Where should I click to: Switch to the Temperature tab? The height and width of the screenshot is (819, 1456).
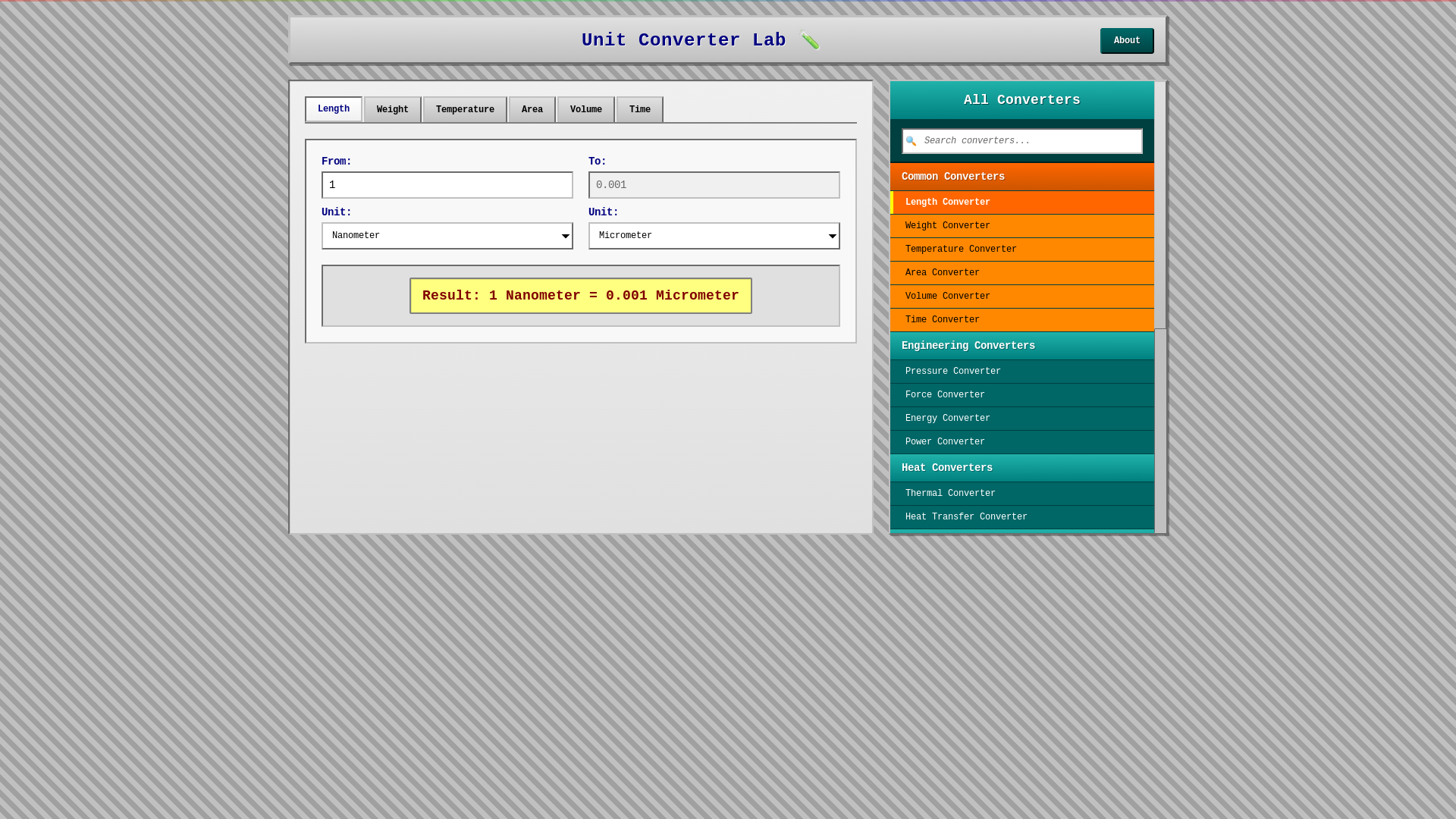point(465,110)
